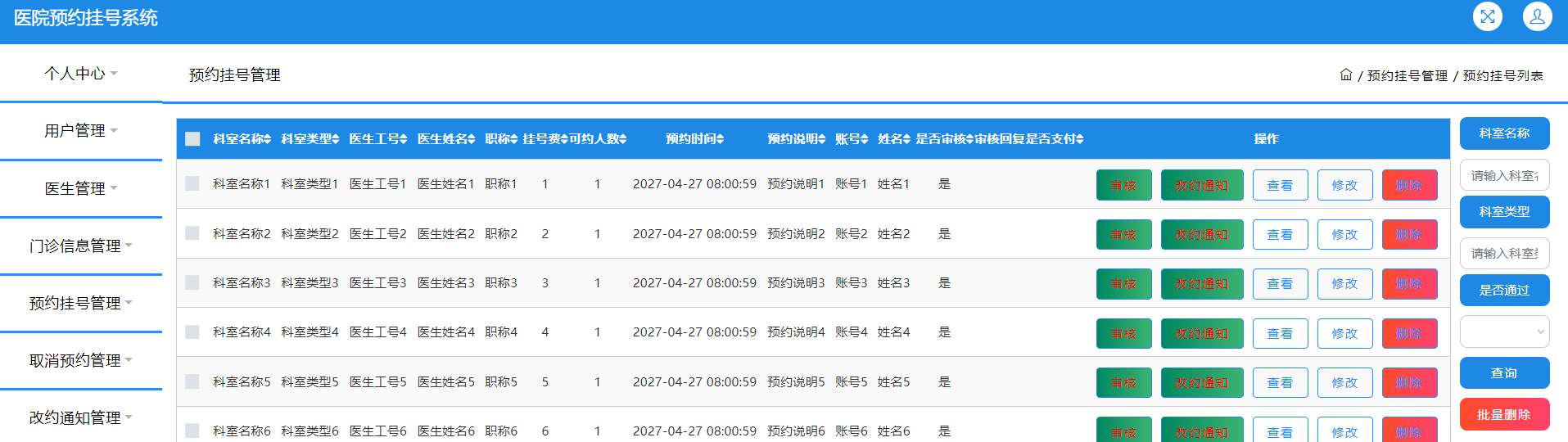Sort table by 预约时间 column arrows
This screenshot has width=1568, height=442.
coord(720,139)
